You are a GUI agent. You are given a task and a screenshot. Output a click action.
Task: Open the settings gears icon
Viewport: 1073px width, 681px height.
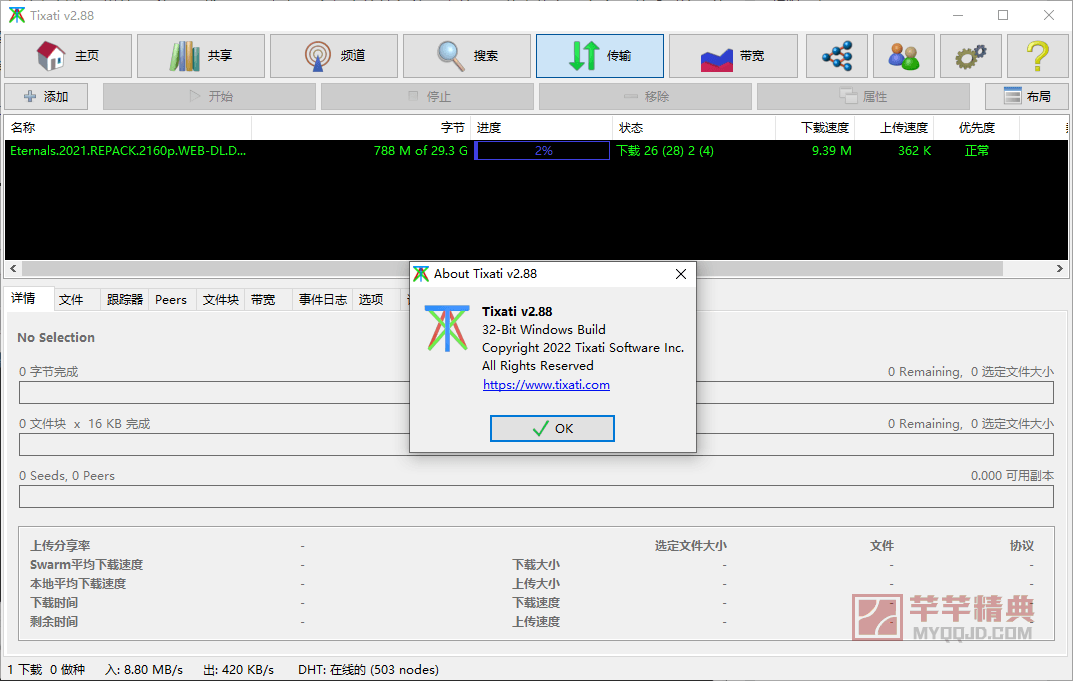pos(971,56)
